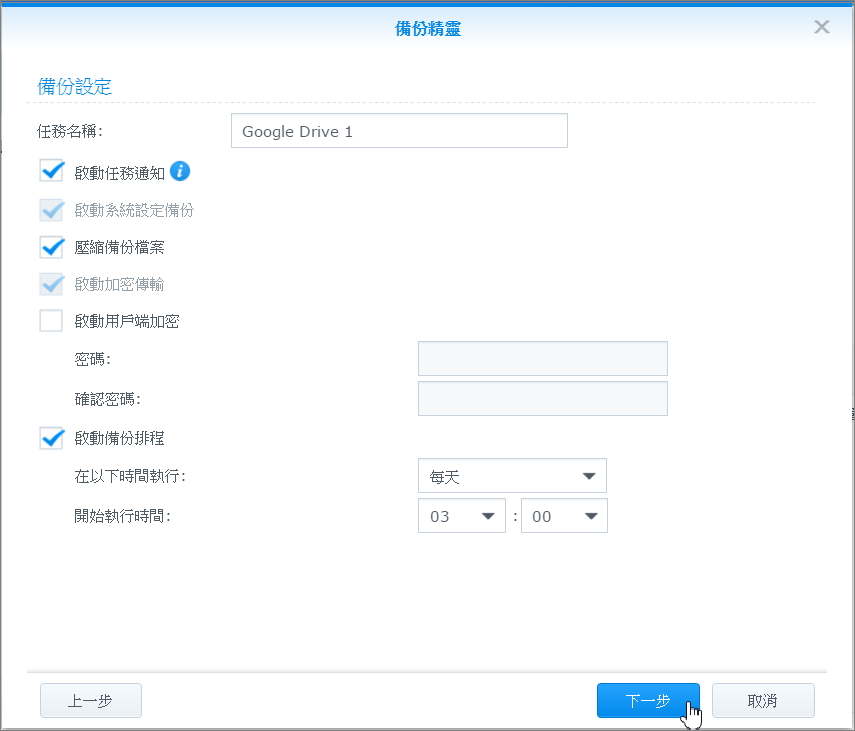The height and width of the screenshot is (731, 855).
Task: Focus the 密碼 password field
Action: coord(543,359)
